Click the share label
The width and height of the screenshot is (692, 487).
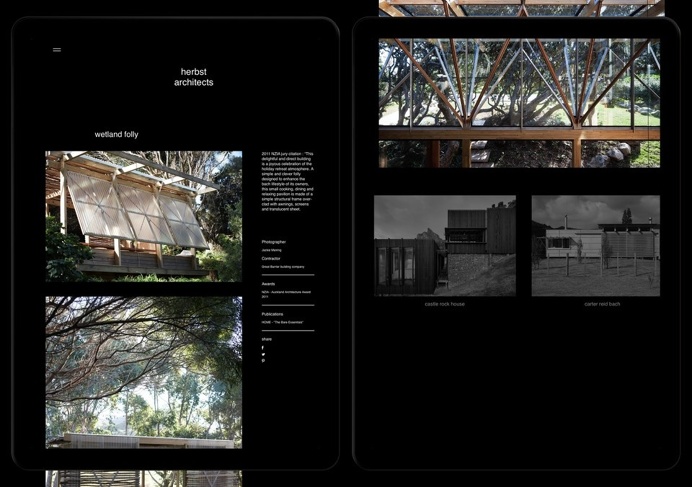(x=266, y=340)
